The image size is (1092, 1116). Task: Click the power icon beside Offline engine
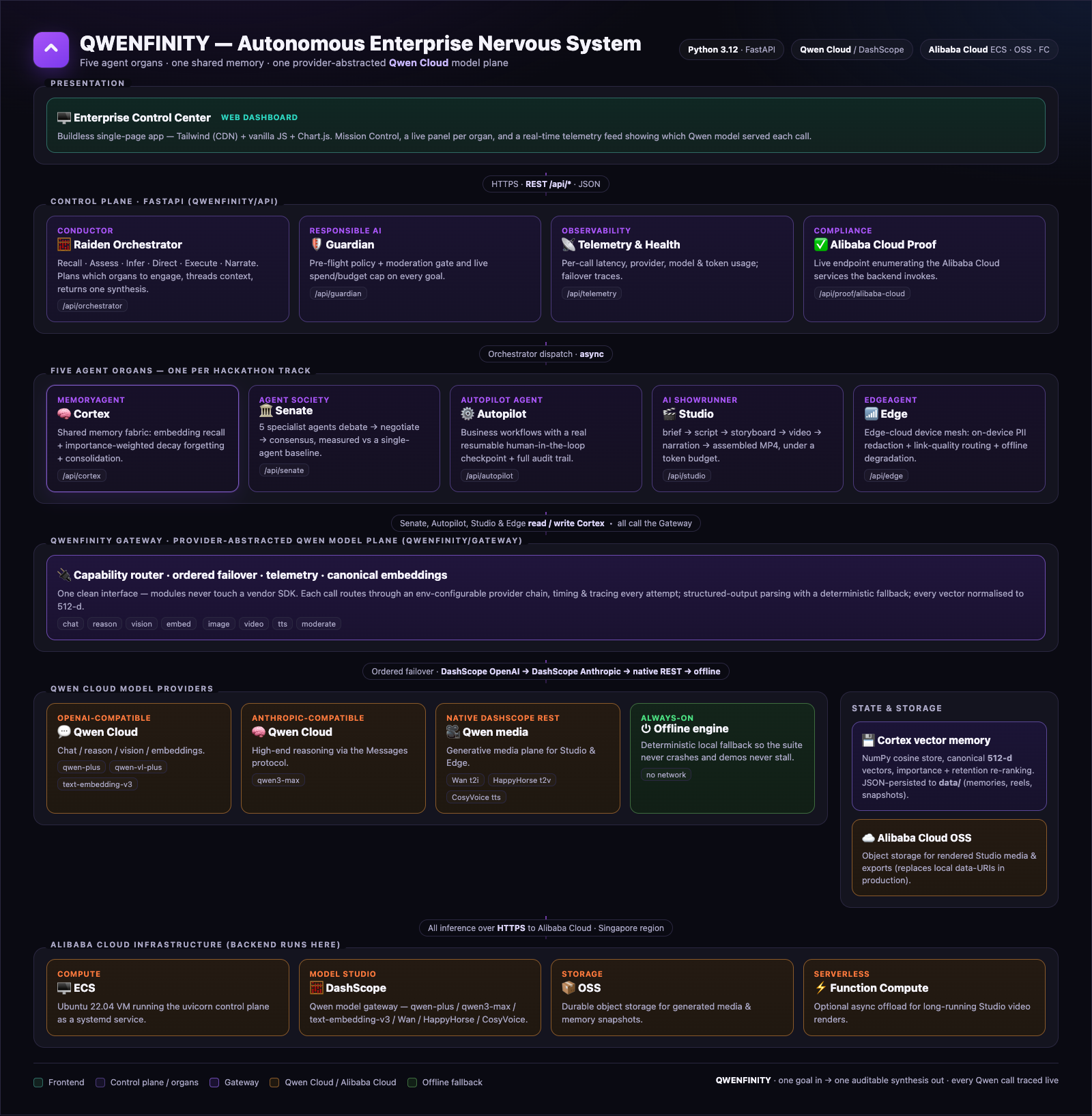pyautogui.click(x=646, y=728)
